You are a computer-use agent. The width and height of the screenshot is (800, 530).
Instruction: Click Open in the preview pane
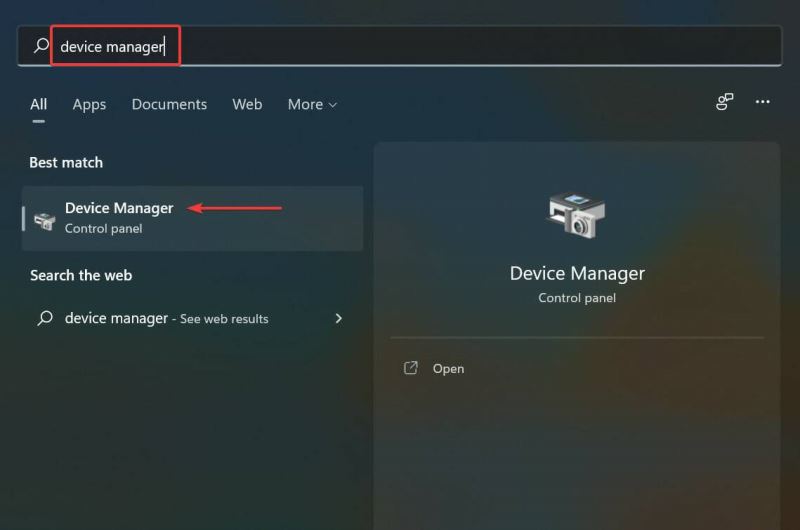coord(448,368)
